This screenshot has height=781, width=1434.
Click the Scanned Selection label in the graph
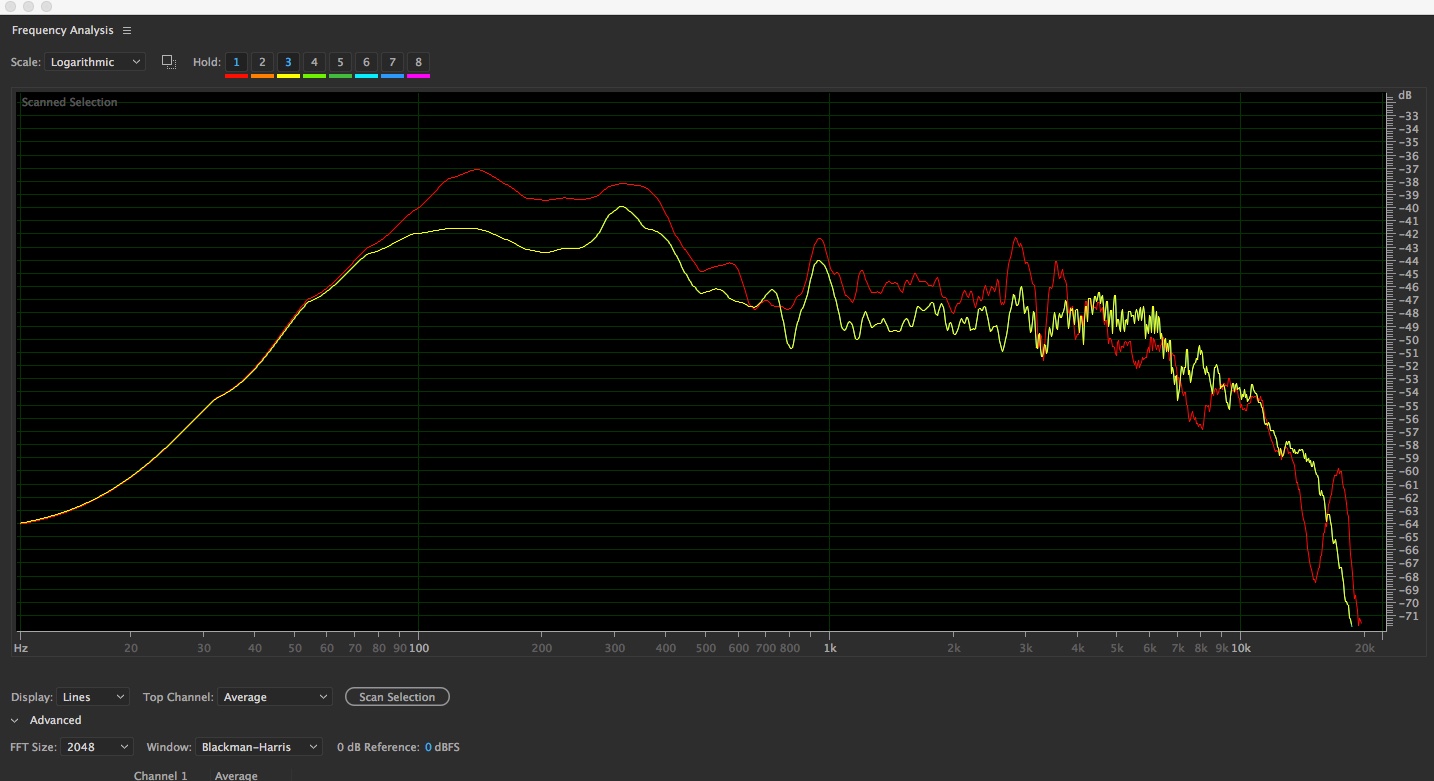click(70, 102)
